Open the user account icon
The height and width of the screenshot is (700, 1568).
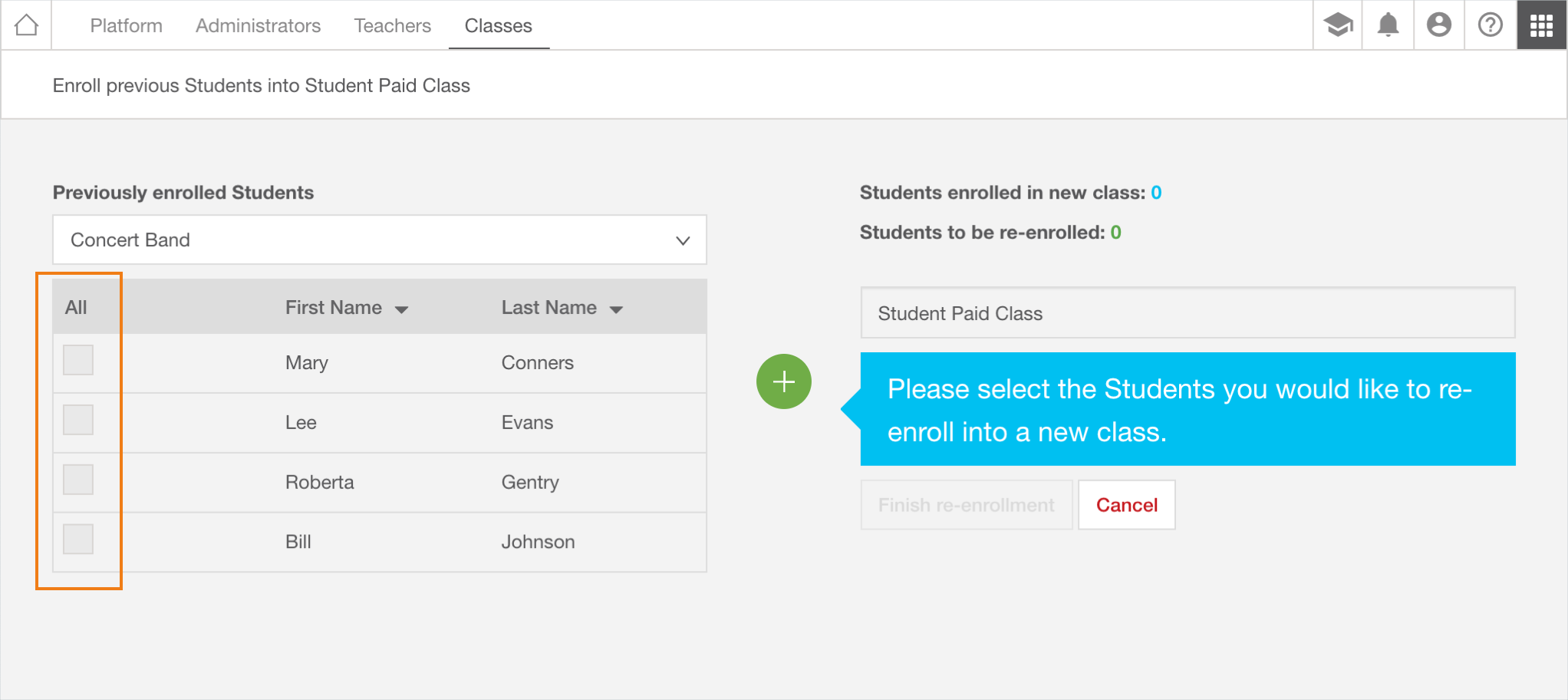(x=1439, y=25)
